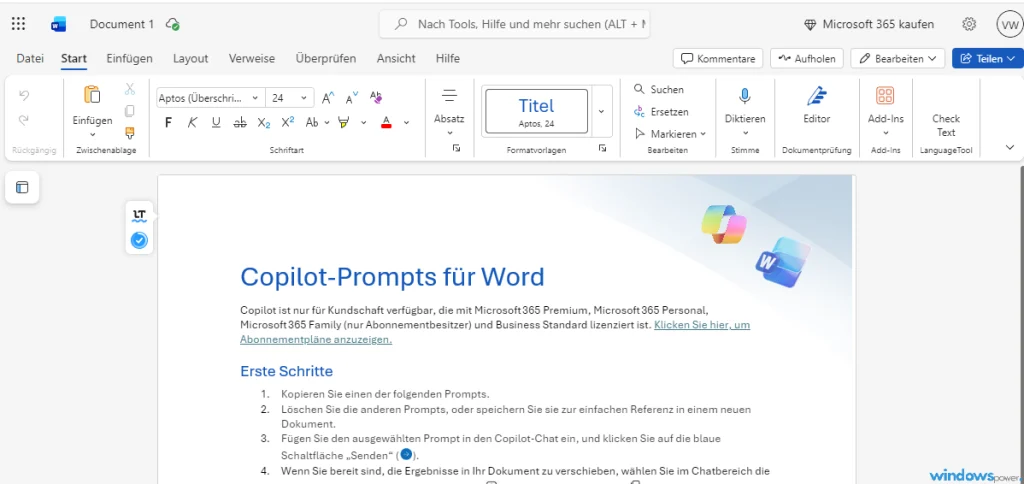Screen dimensions: 1024x484
Task: Collapse the ribbon with chevron
Action: tap(1010, 147)
